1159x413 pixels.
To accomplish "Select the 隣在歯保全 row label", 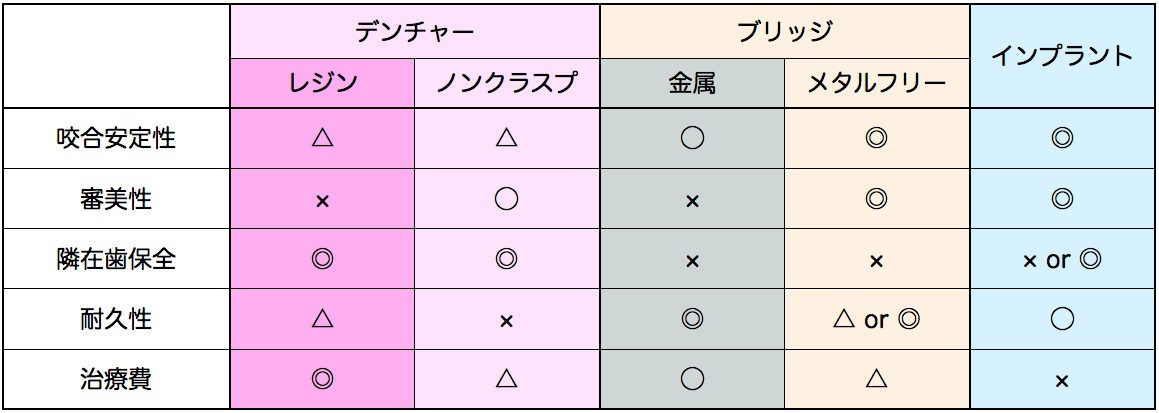I will click(117, 259).
